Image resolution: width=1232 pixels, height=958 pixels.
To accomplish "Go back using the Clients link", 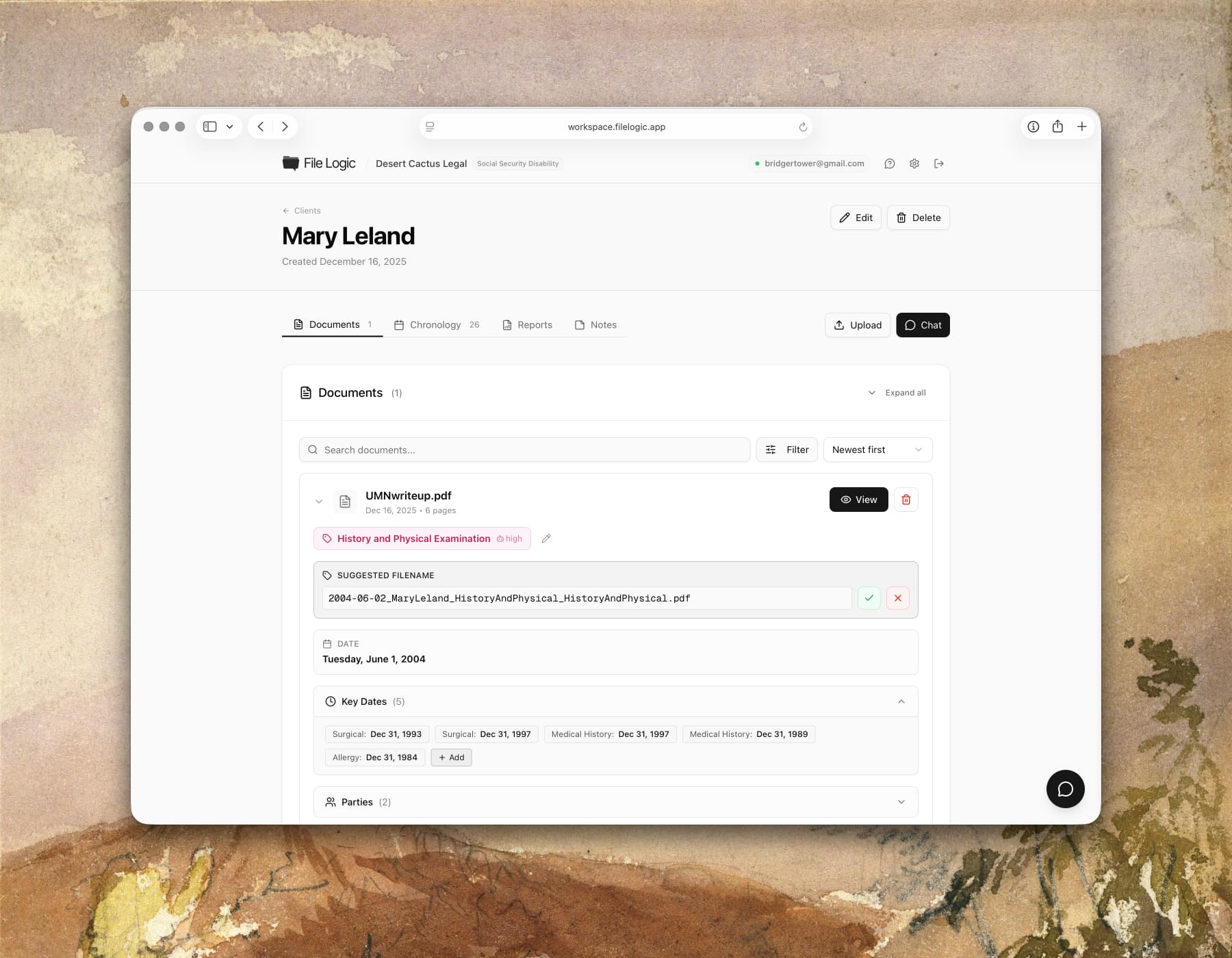I will 301,210.
